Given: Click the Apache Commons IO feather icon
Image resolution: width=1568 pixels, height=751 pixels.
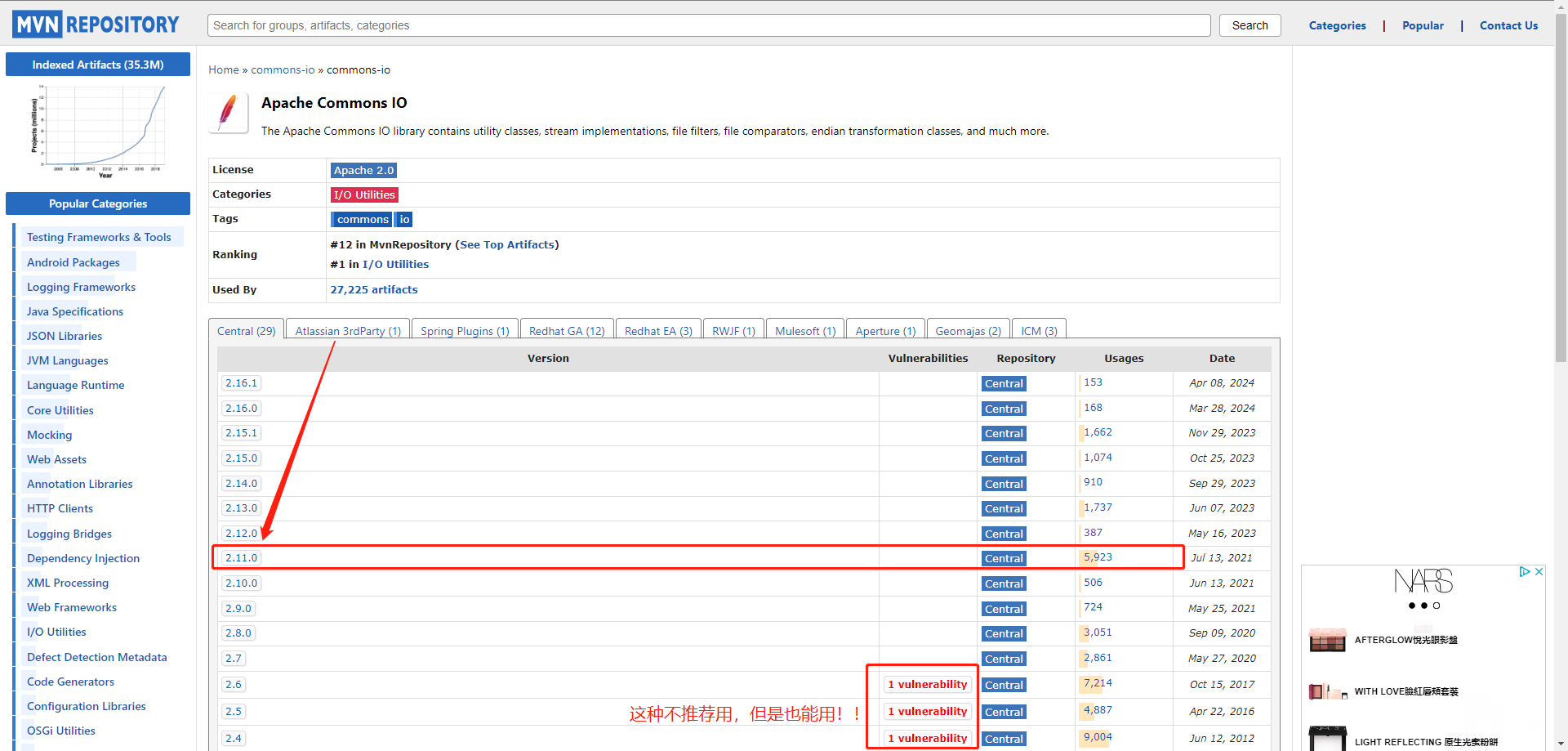Looking at the screenshot, I should [228, 113].
